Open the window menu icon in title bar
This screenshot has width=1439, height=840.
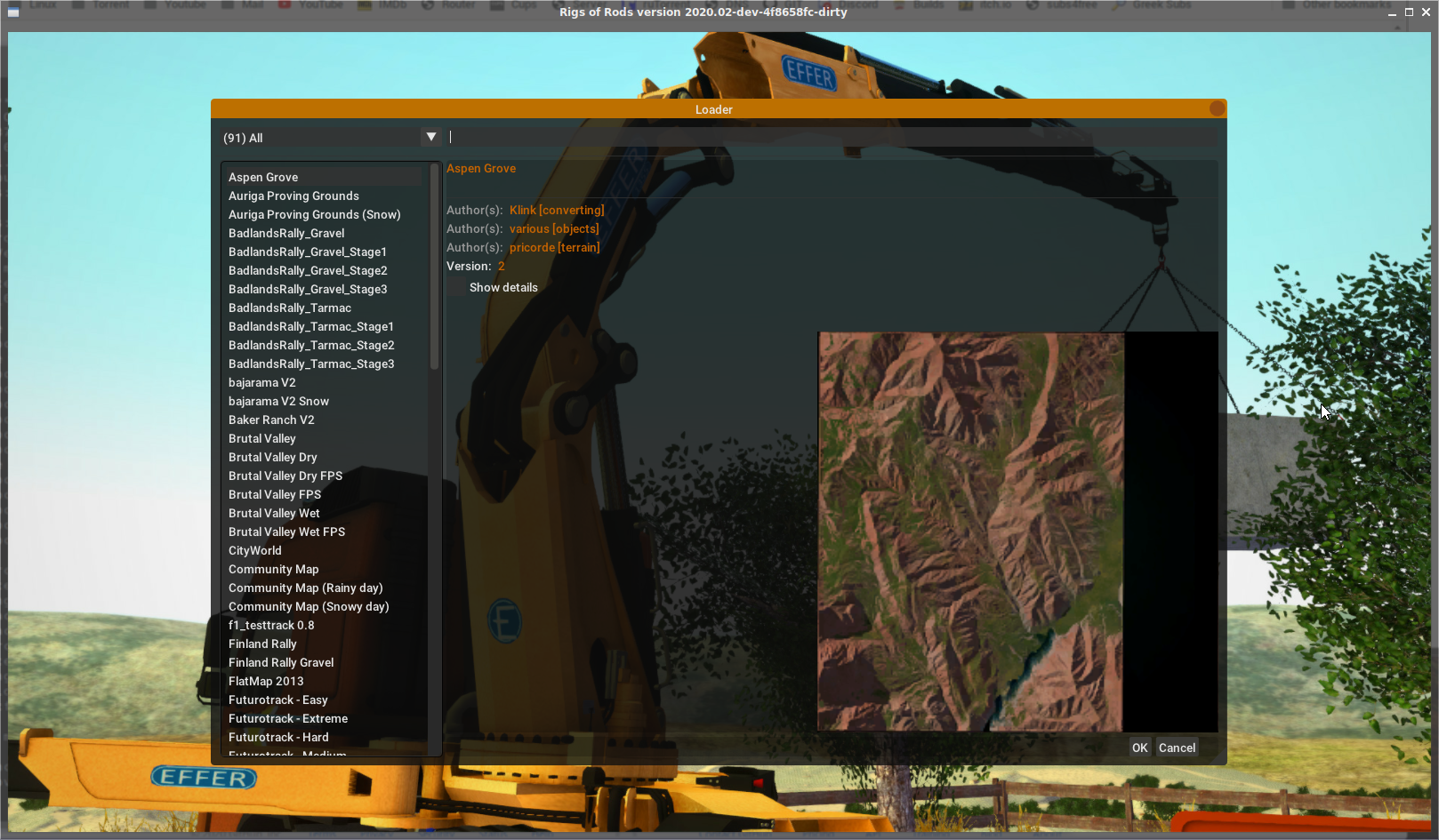point(13,12)
